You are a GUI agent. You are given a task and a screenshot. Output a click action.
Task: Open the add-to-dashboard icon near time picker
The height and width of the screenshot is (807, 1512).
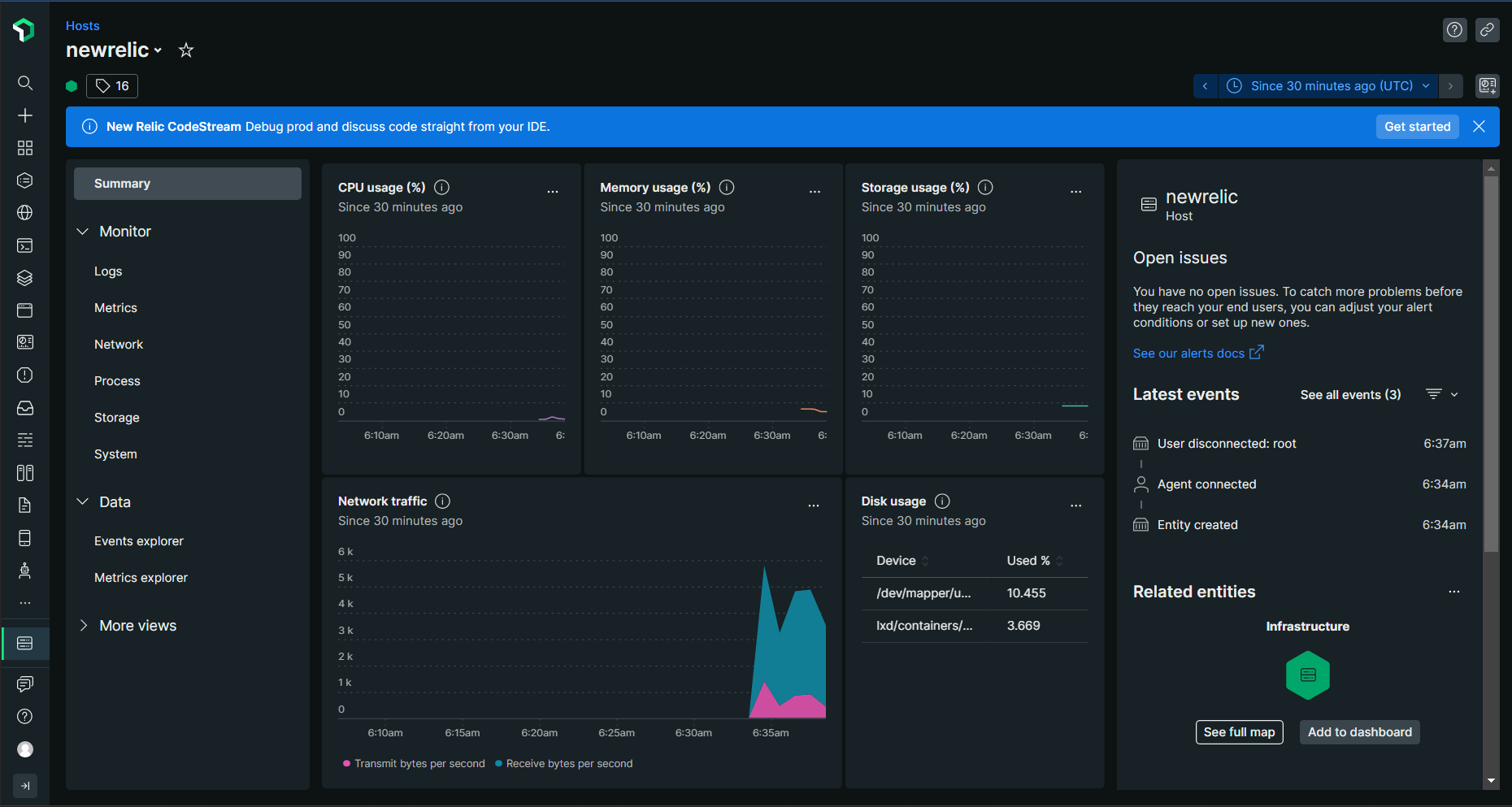tap(1488, 86)
